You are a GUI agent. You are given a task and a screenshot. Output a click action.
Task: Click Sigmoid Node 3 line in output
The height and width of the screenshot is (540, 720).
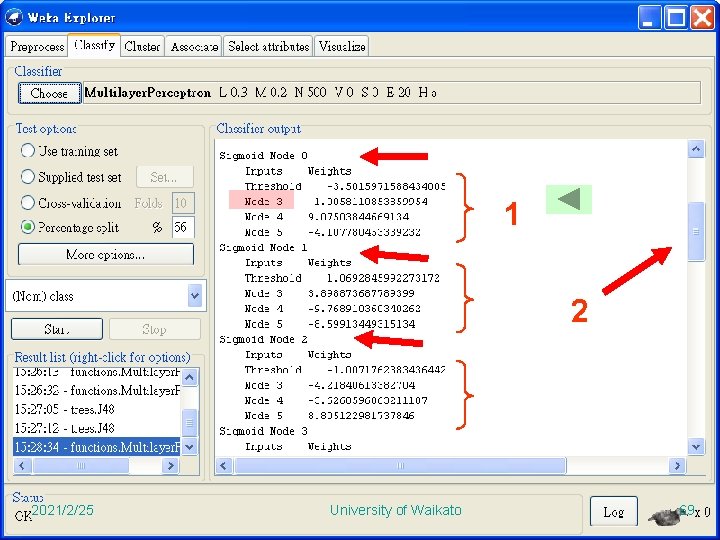pos(263,431)
